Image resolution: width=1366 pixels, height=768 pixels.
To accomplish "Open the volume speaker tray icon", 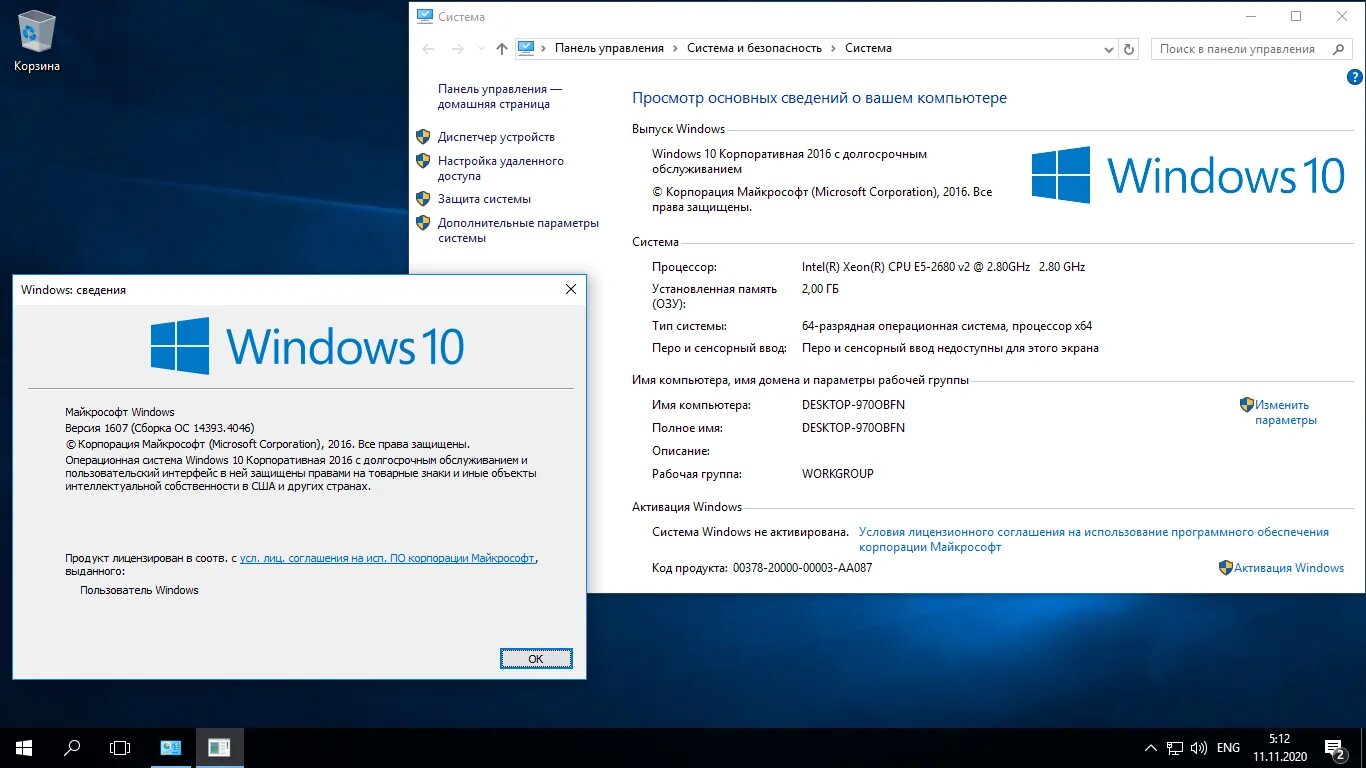I will coord(1199,748).
